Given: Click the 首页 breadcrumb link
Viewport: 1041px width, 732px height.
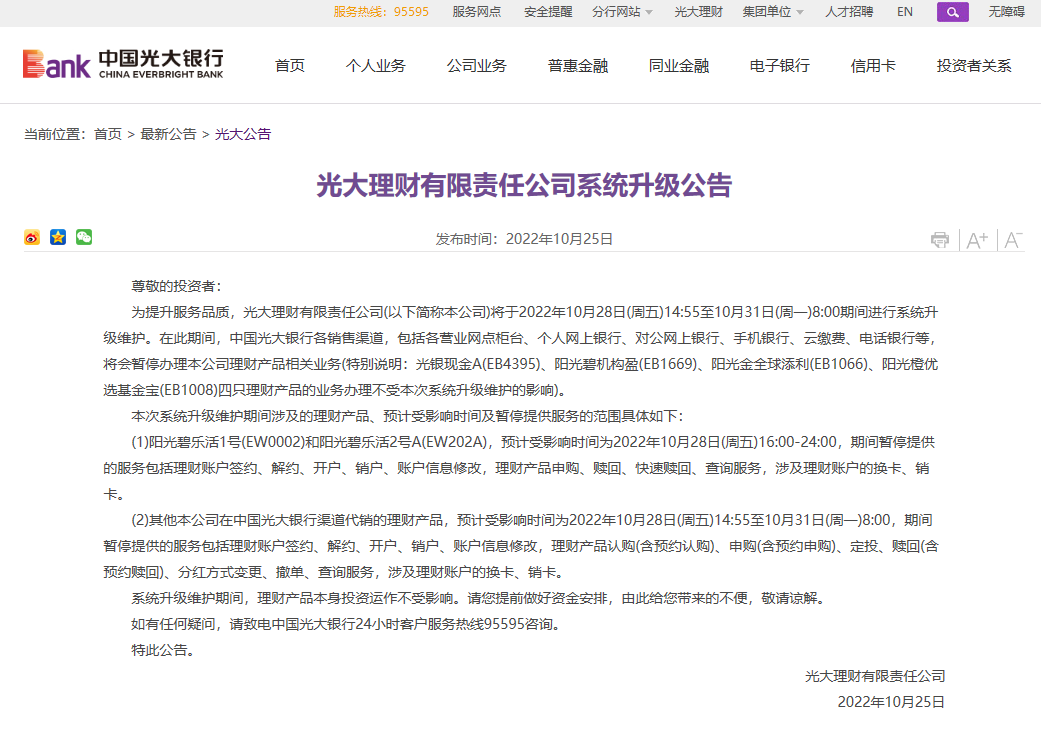Looking at the screenshot, I should 108,134.
